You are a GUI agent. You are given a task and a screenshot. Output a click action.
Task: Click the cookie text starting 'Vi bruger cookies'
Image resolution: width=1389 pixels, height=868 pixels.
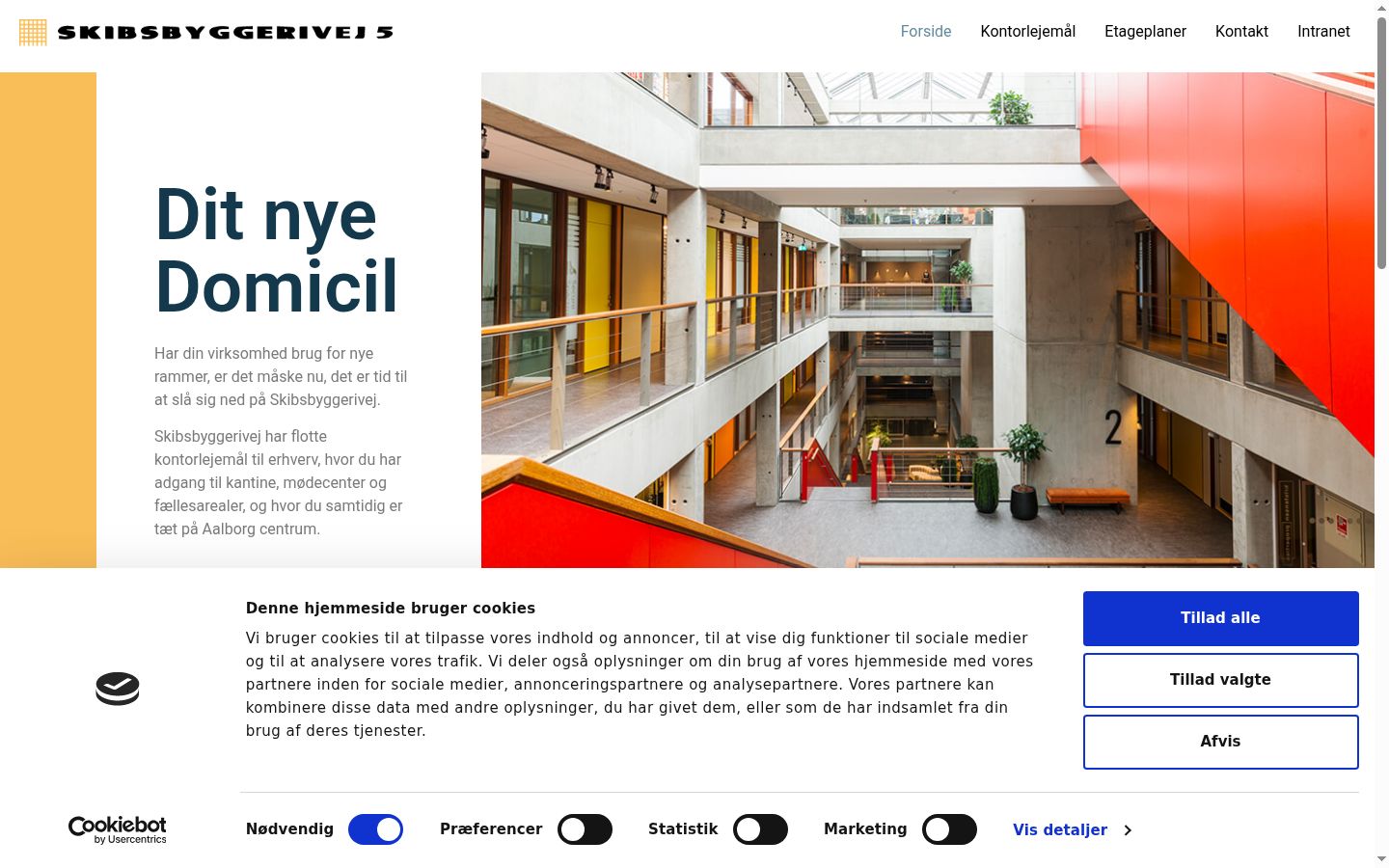tap(640, 685)
